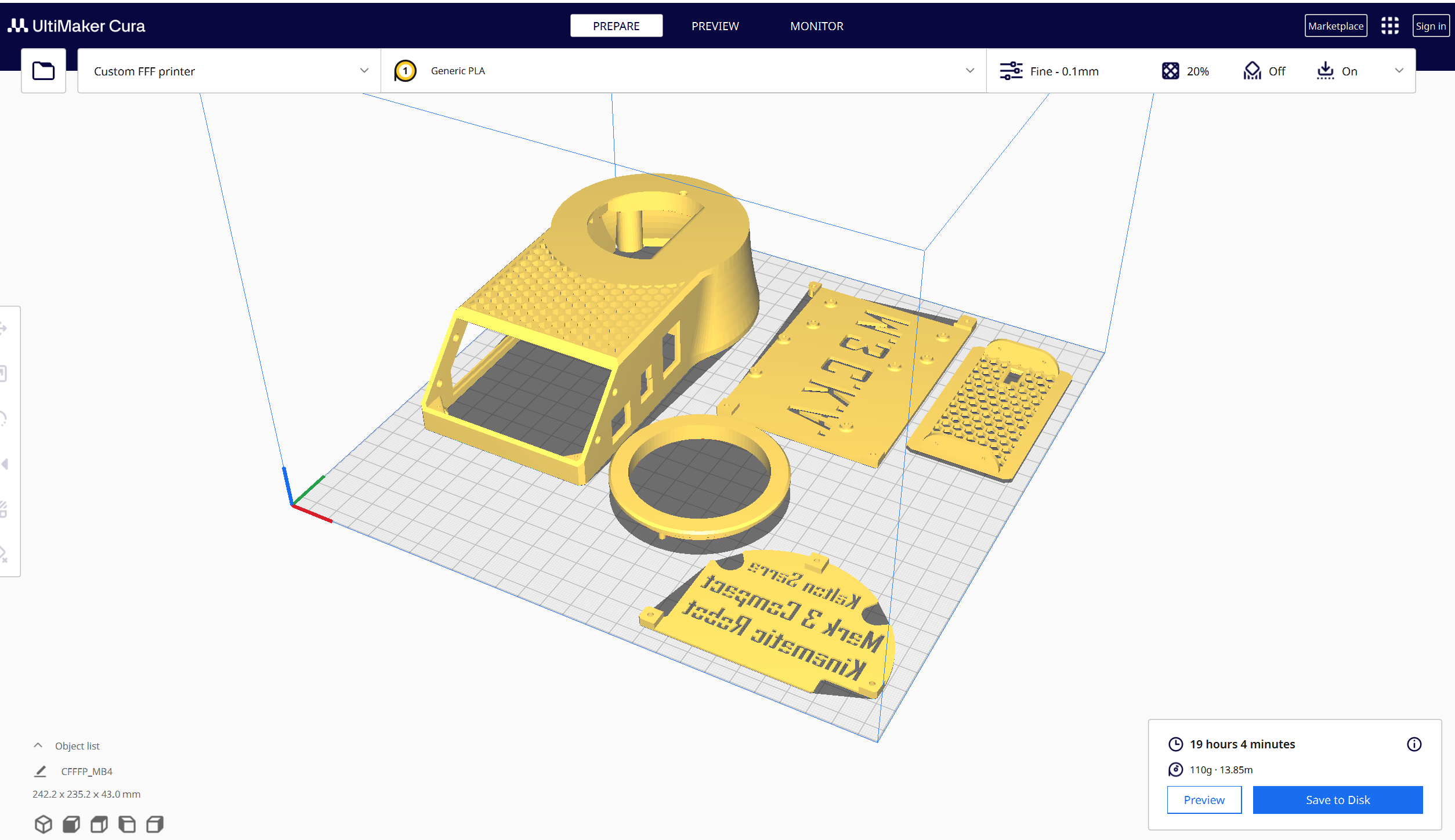Image resolution: width=1455 pixels, height=840 pixels.
Task: Open the UltiMaker apps grid icon
Action: 1389,26
